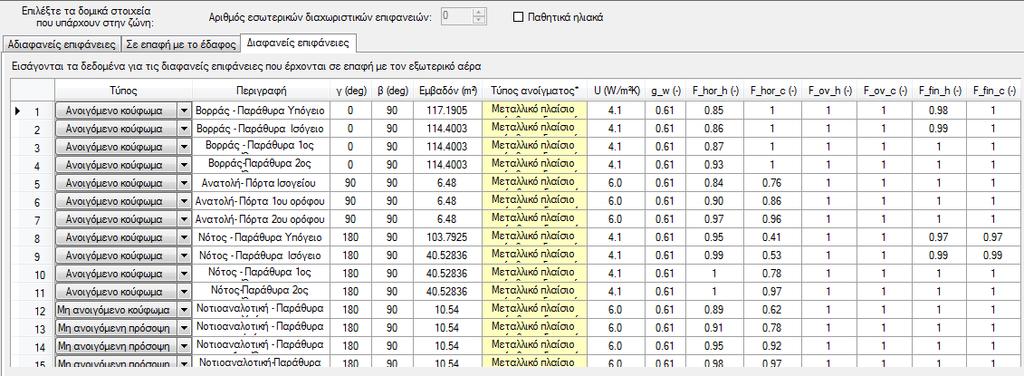The image size is (1024, 376).
Task: Click description Βορράς - Παράθυρα Υπόγειο
Action: [261, 111]
